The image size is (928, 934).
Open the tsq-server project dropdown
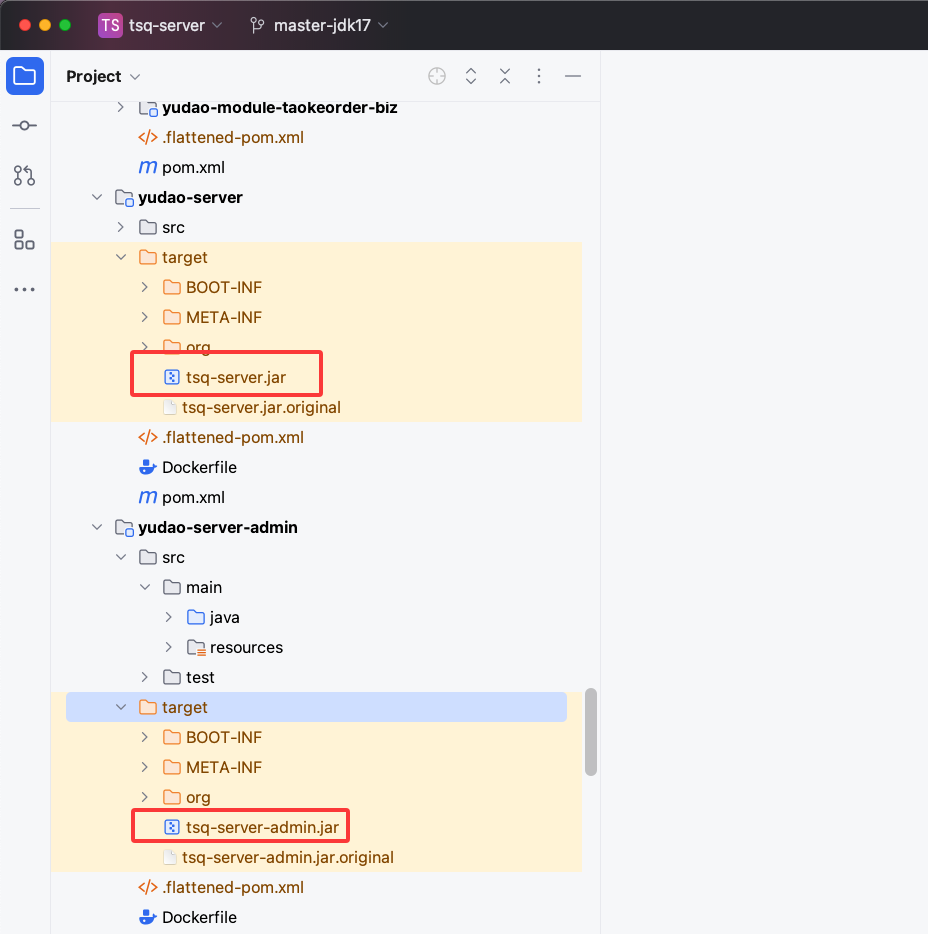(162, 25)
